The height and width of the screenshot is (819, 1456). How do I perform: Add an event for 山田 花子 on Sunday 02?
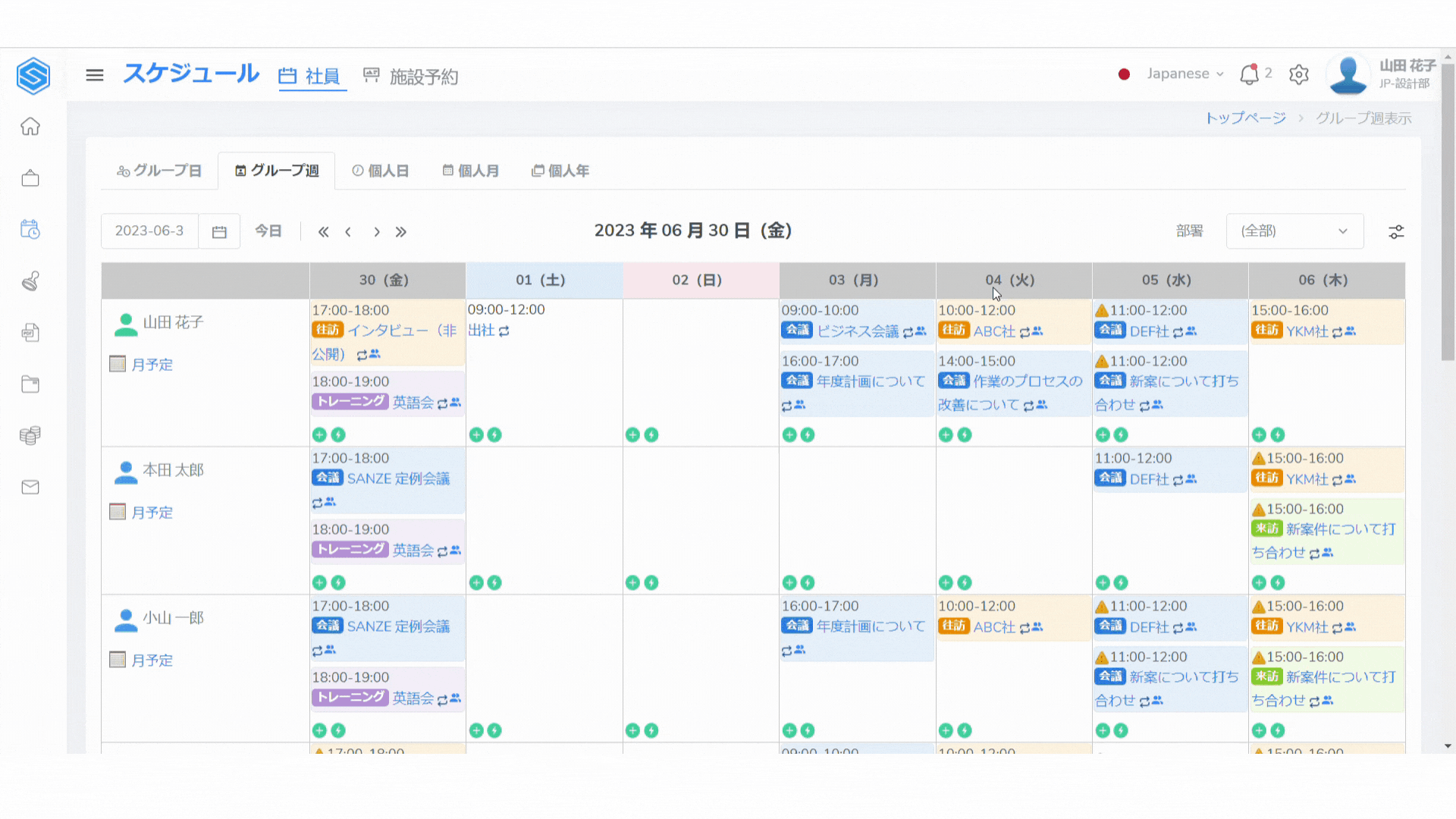(x=632, y=435)
